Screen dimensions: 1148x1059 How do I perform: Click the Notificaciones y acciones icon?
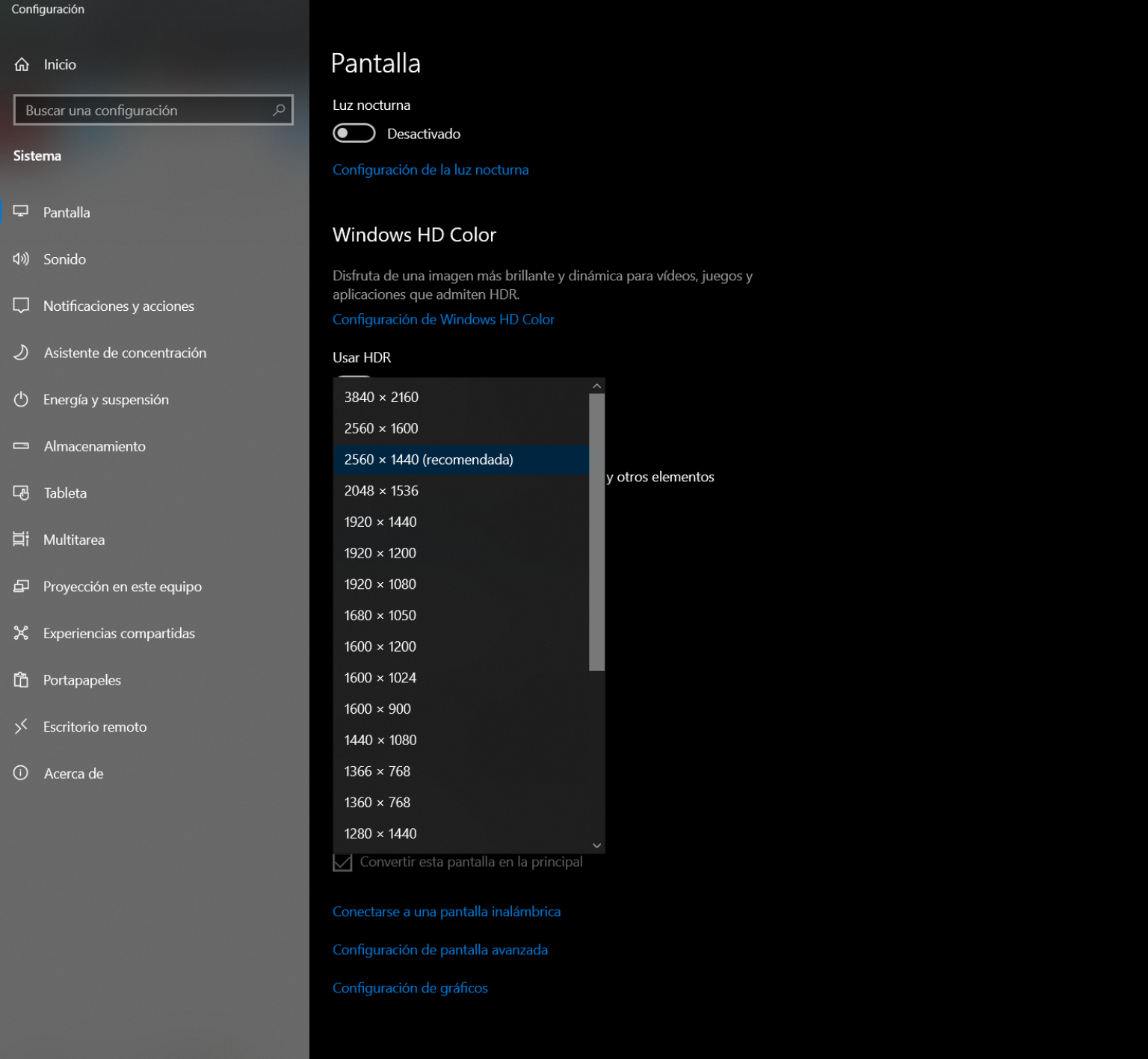click(21, 306)
